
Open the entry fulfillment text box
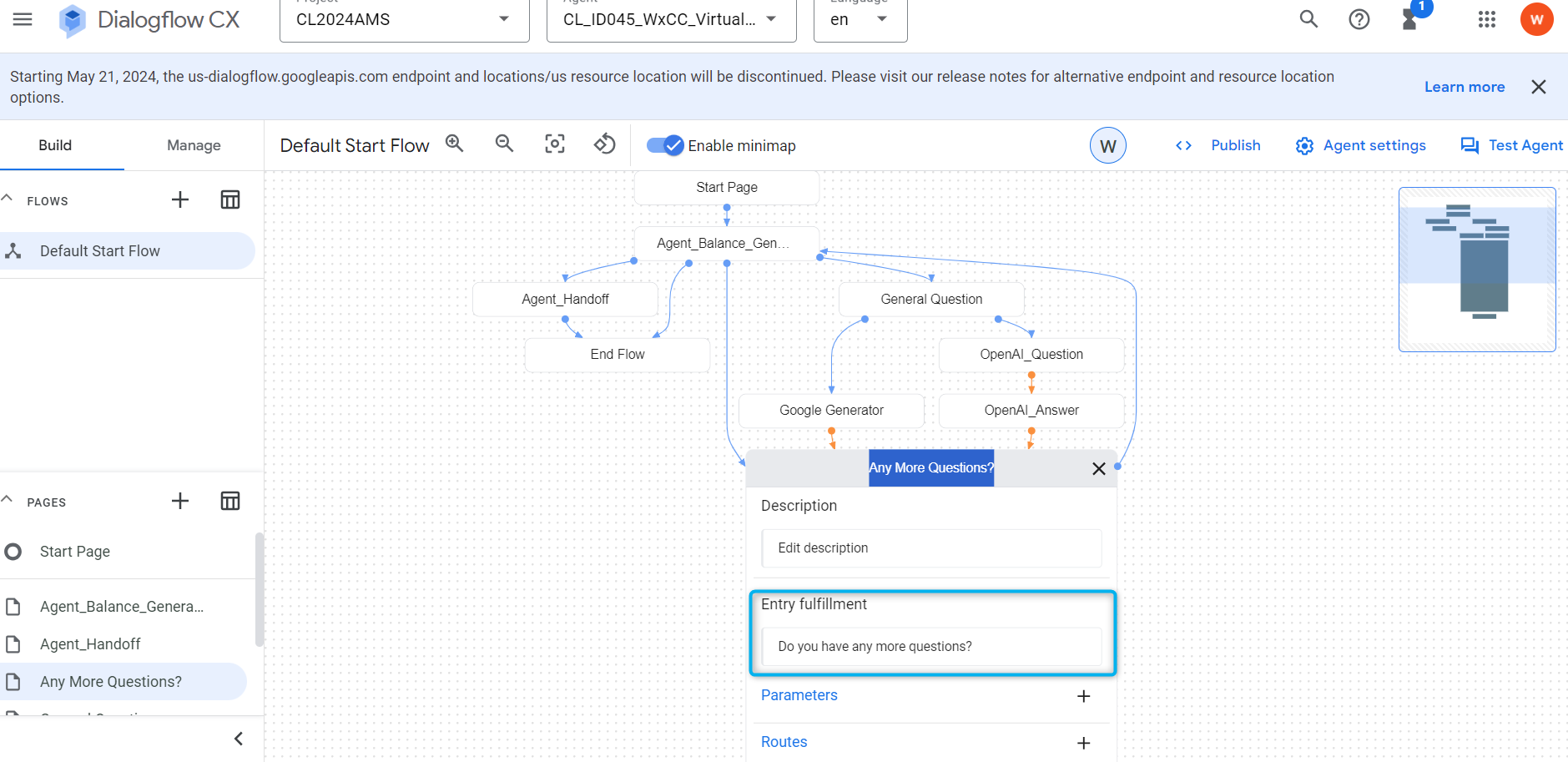[931, 647]
